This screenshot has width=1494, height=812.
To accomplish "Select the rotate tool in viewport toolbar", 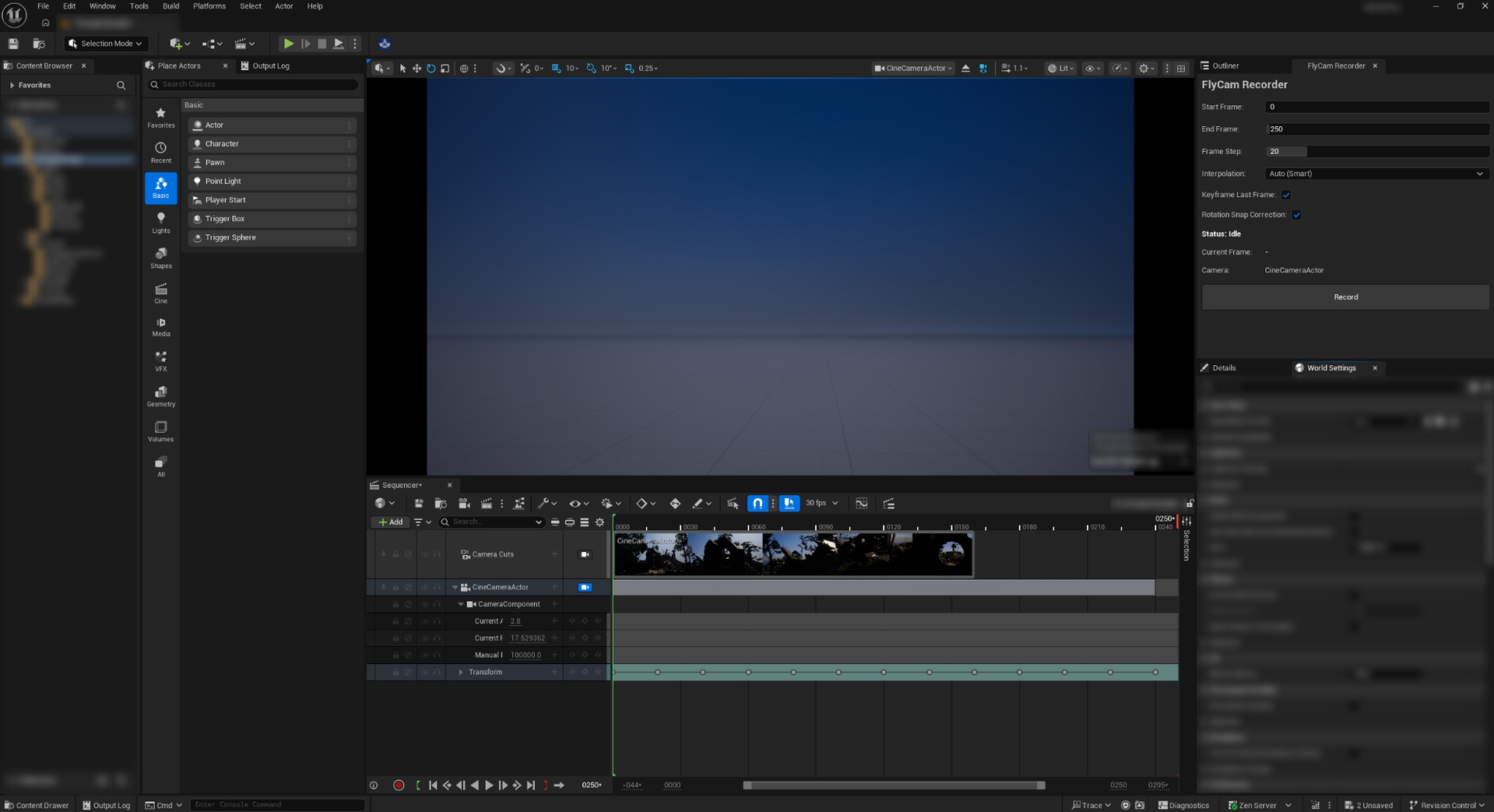I will [431, 68].
